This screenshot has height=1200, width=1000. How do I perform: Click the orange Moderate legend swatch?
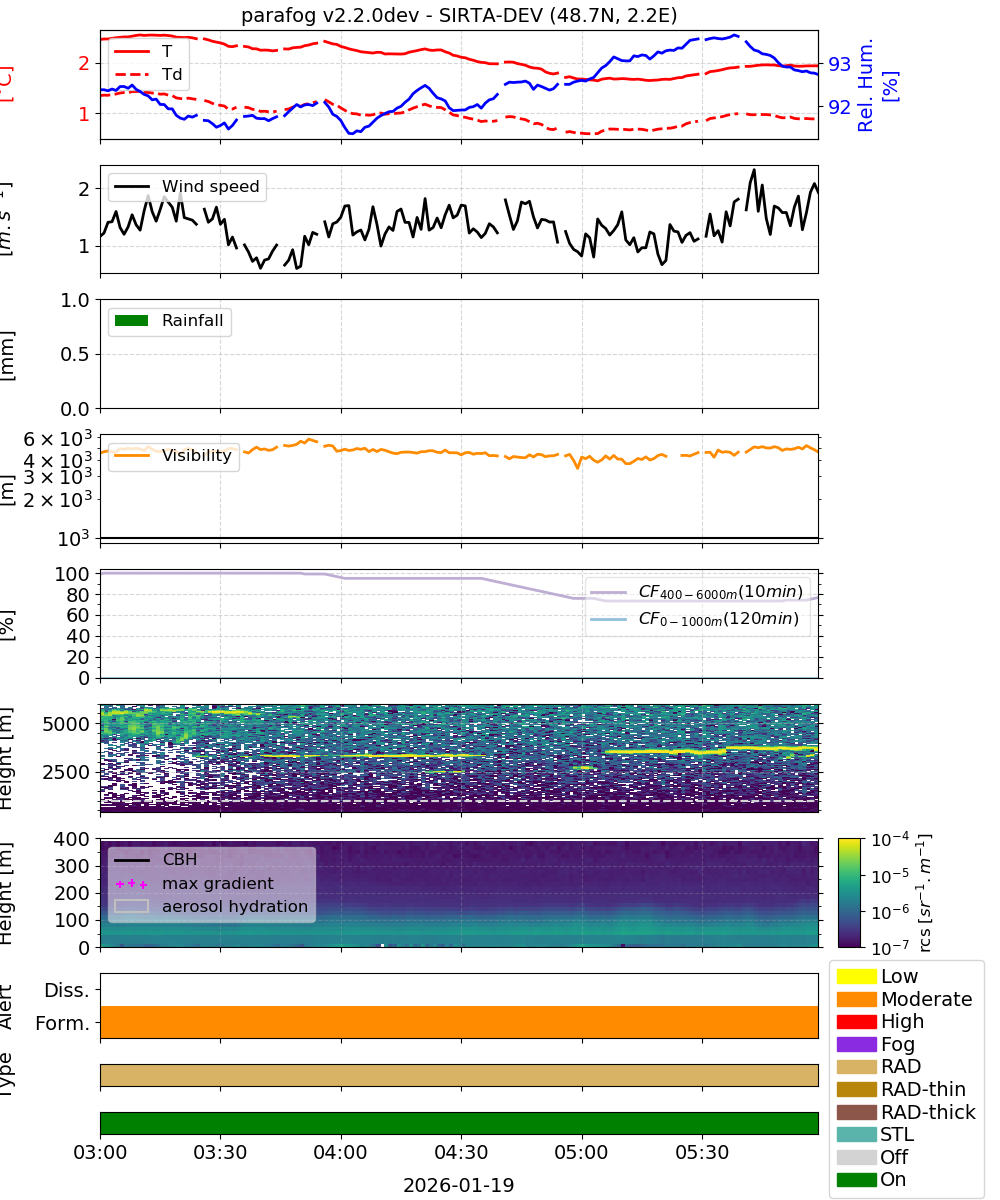pyautogui.click(x=856, y=999)
